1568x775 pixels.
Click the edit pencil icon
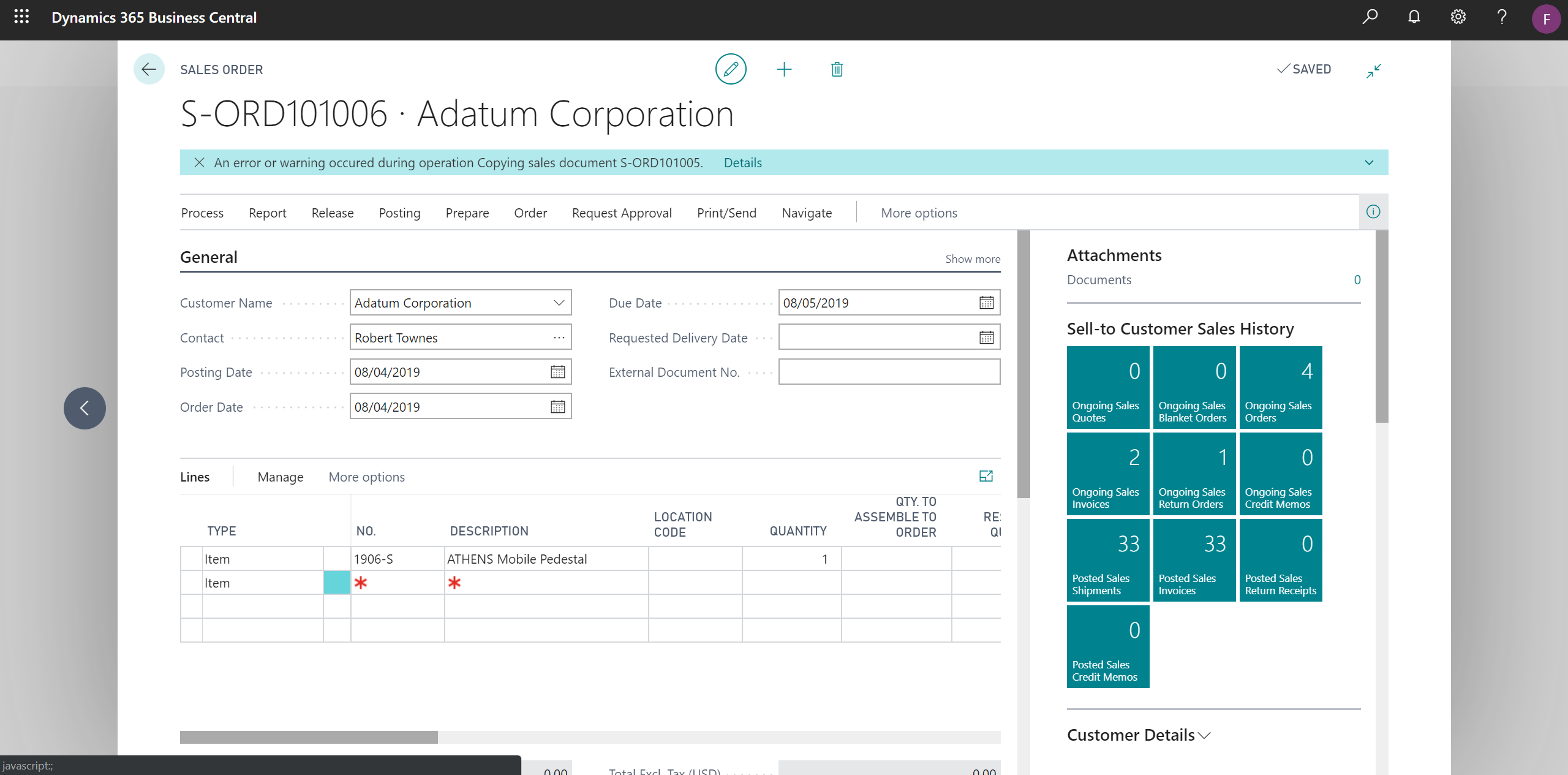coord(731,69)
